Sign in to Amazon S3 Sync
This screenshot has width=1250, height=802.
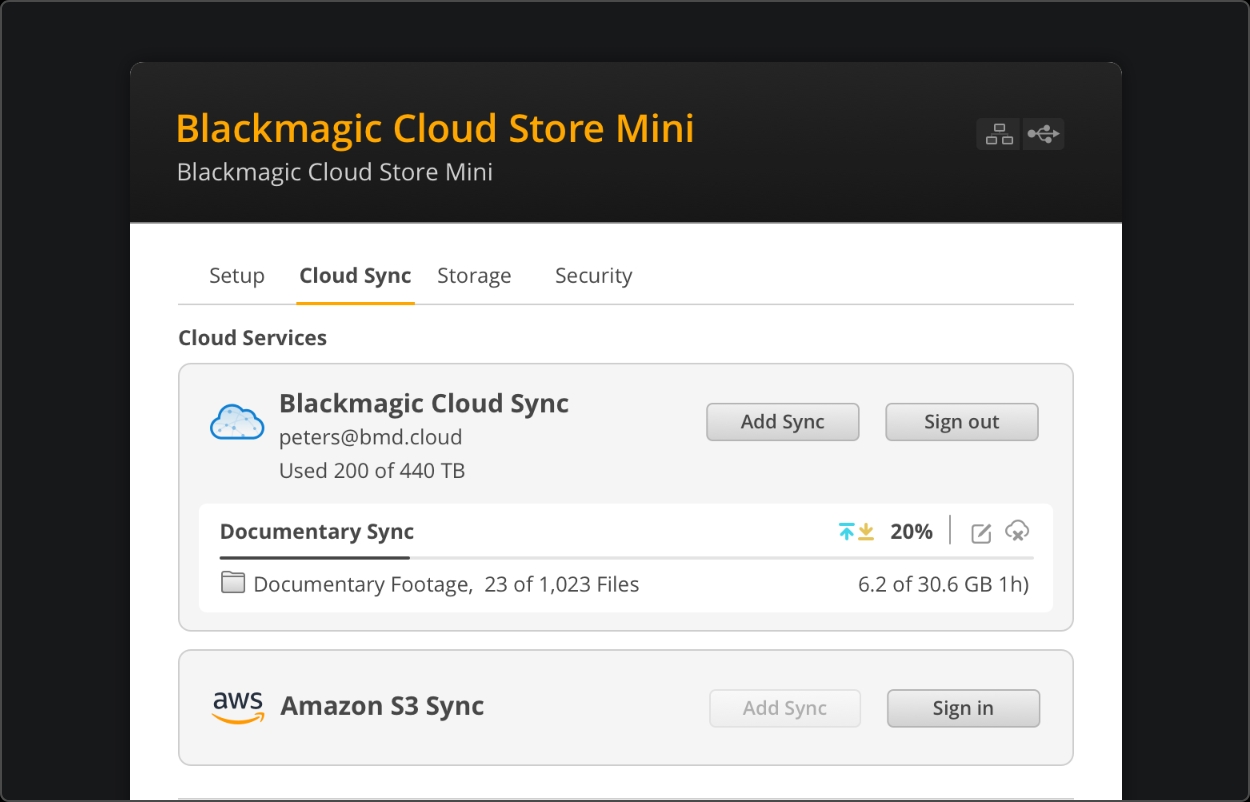coord(963,708)
